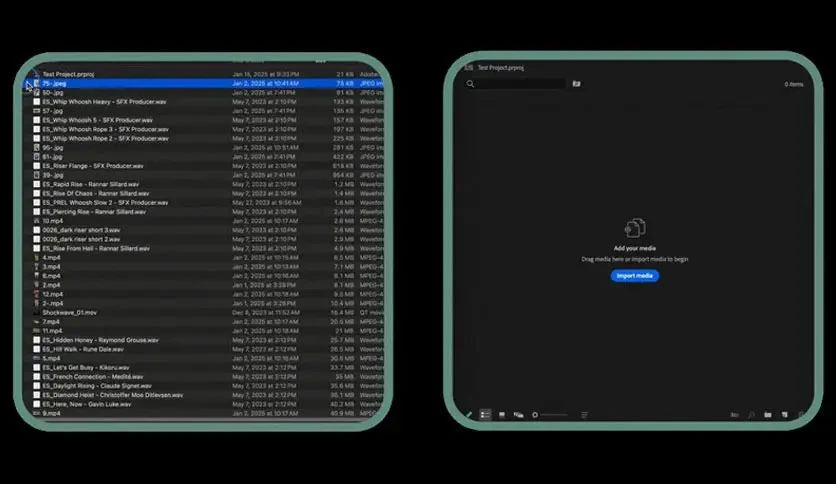
Task: Click the 12.mp4 video thumbnail icon
Action: (x=37, y=294)
